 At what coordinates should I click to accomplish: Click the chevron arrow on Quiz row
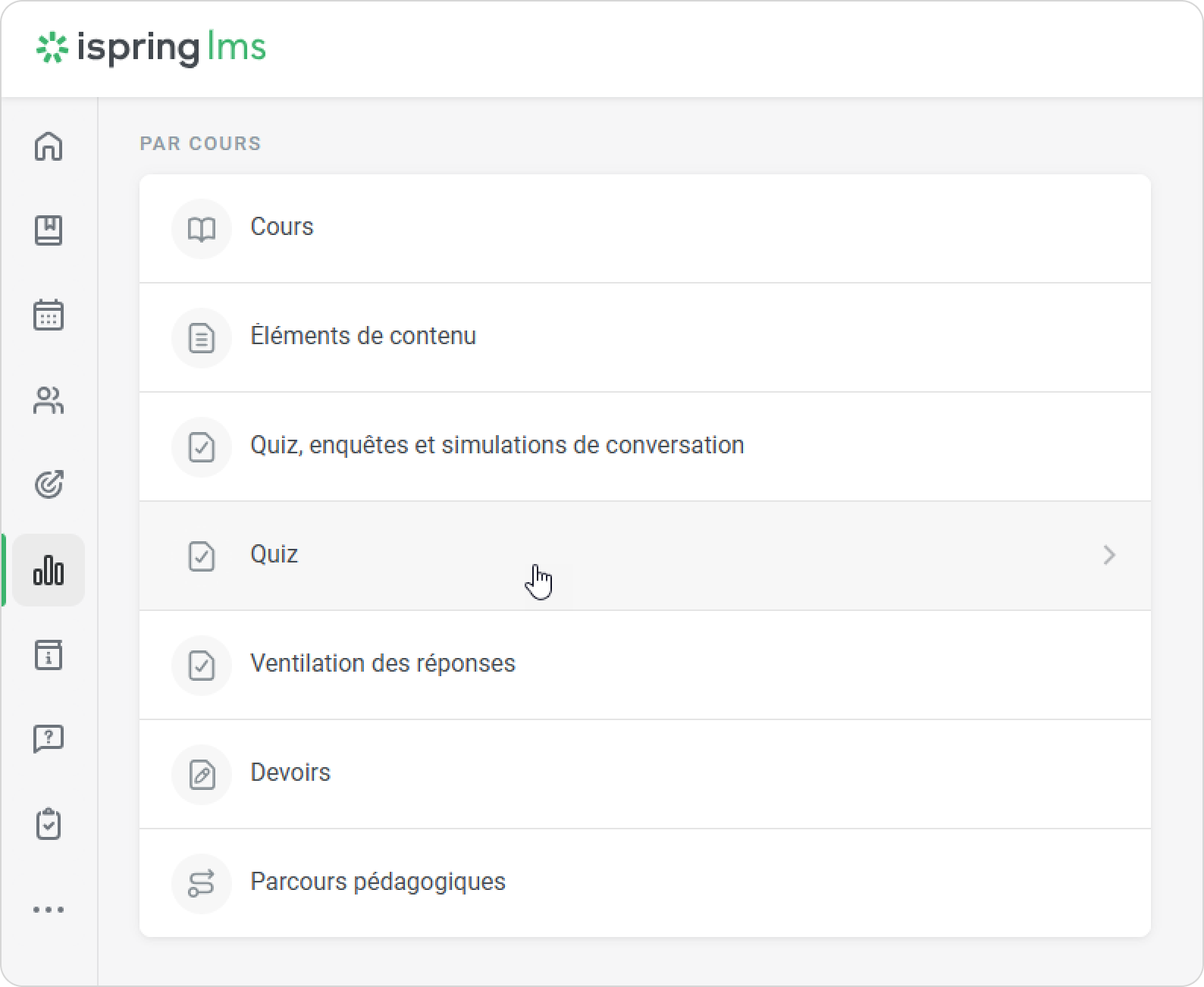(x=1109, y=556)
